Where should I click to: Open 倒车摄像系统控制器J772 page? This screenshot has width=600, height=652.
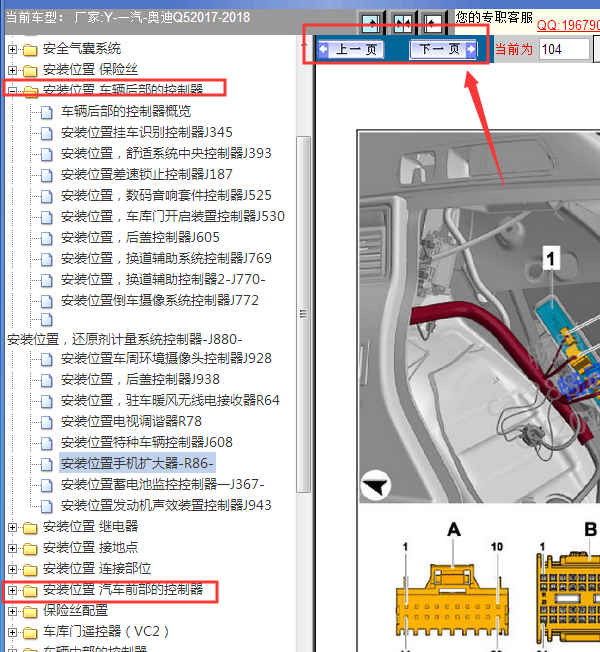(160, 300)
